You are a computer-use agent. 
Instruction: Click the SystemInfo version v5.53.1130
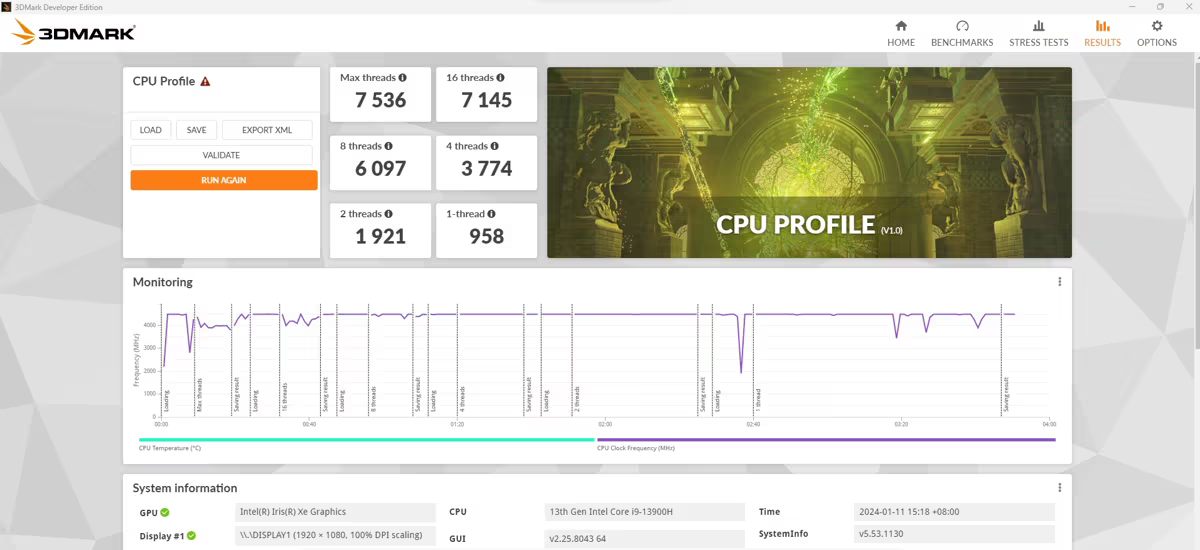click(955, 535)
